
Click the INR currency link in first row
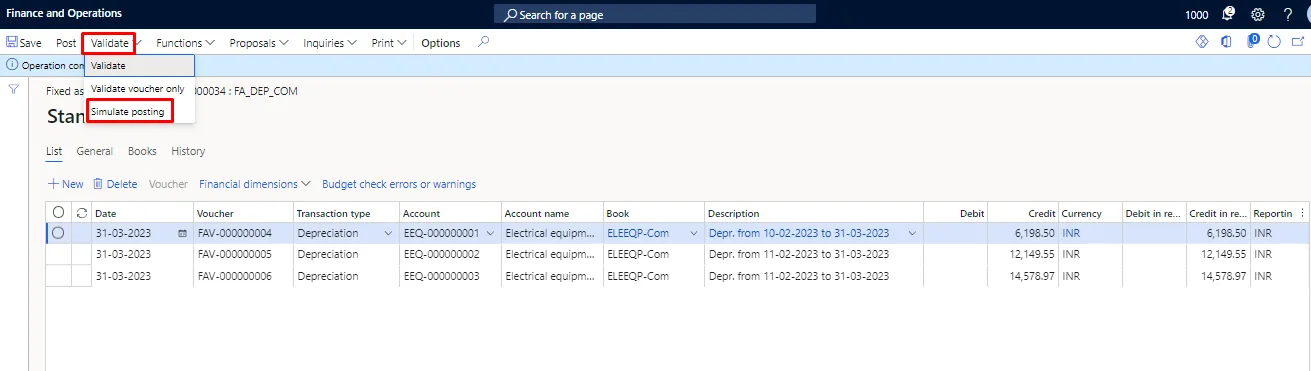[1071, 233]
